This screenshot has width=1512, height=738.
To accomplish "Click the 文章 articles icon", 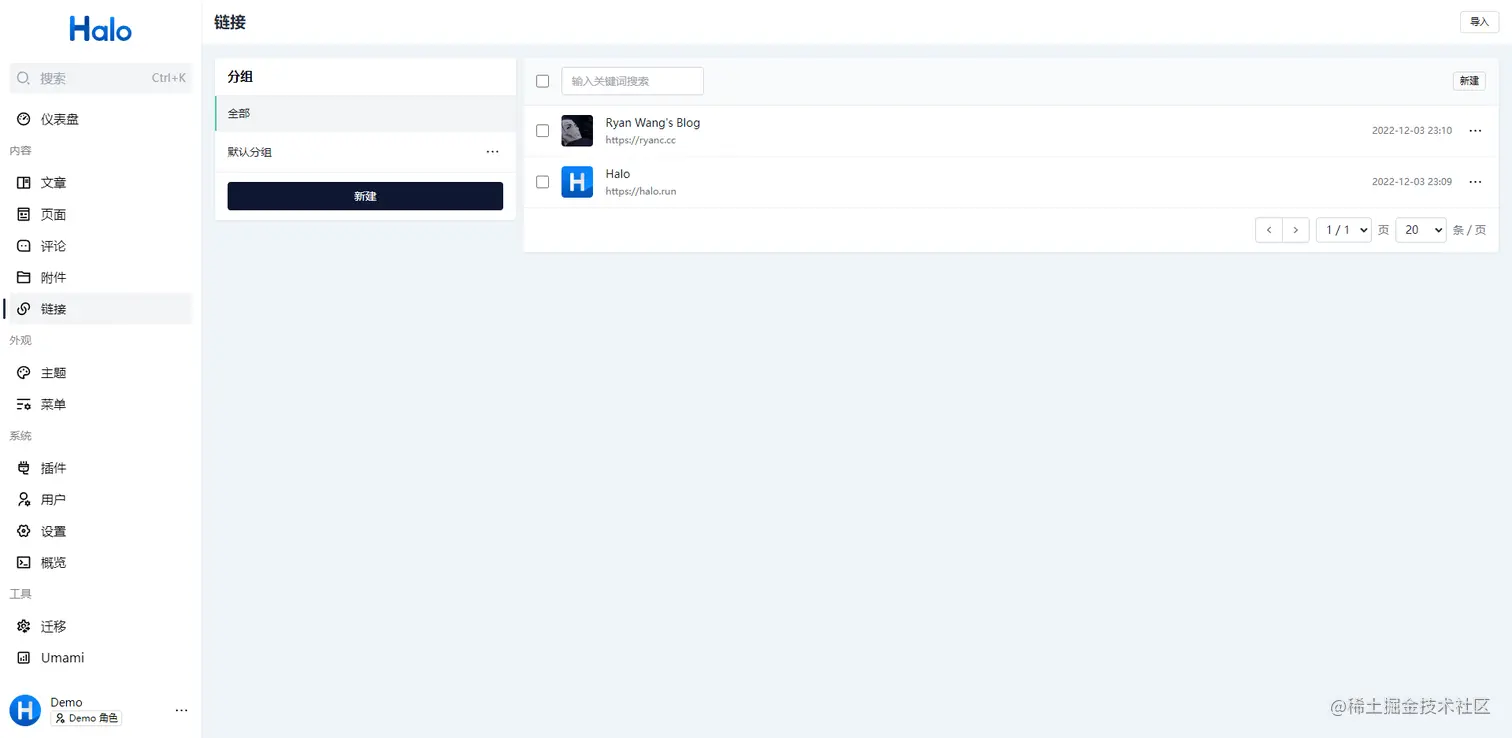I will tap(24, 183).
